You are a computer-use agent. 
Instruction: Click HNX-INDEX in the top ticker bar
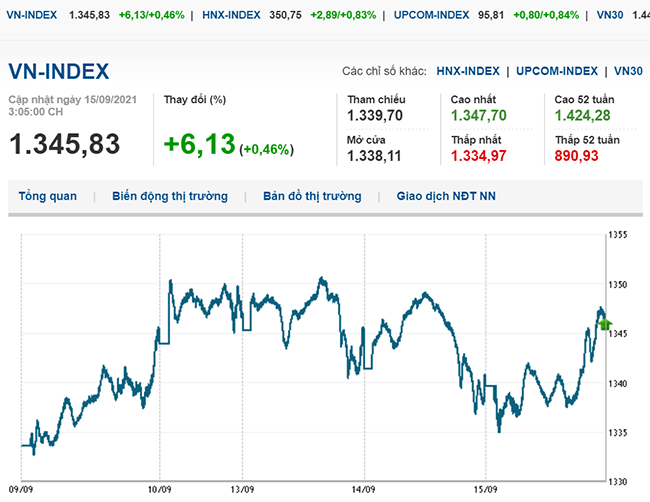(231, 15)
